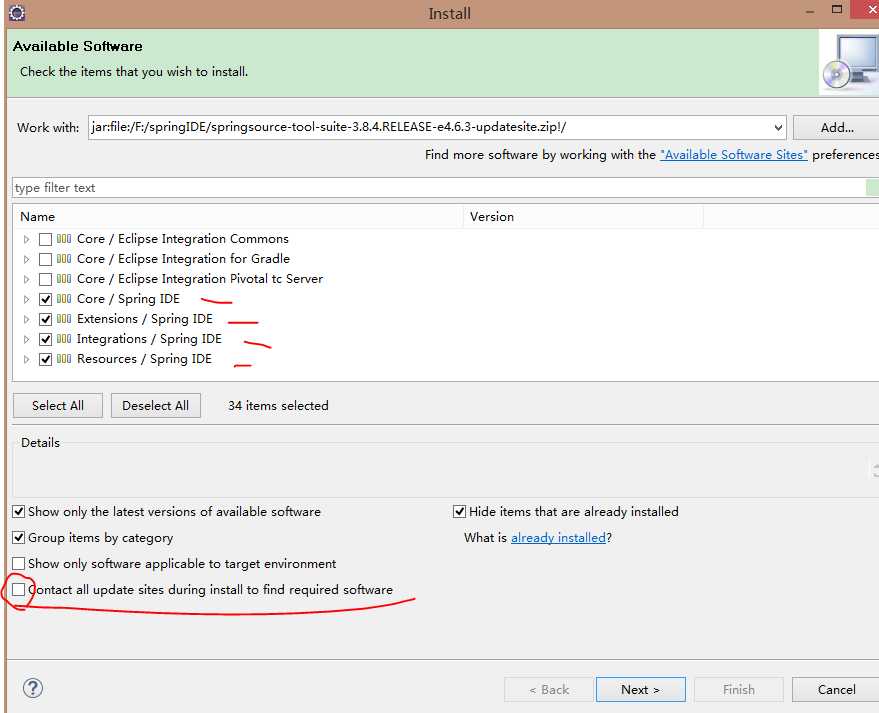Select Resources / Spring IDE row label
Screen dimensions: 879x713
(x=144, y=359)
